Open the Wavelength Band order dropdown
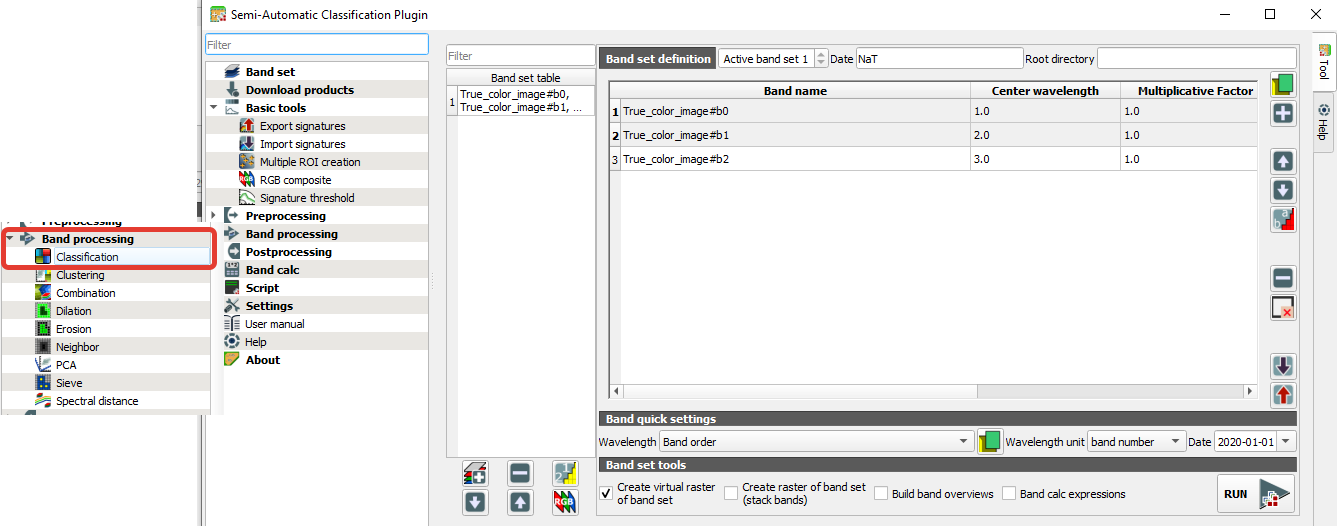1337x526 pixels. click(x=816, y=441)
